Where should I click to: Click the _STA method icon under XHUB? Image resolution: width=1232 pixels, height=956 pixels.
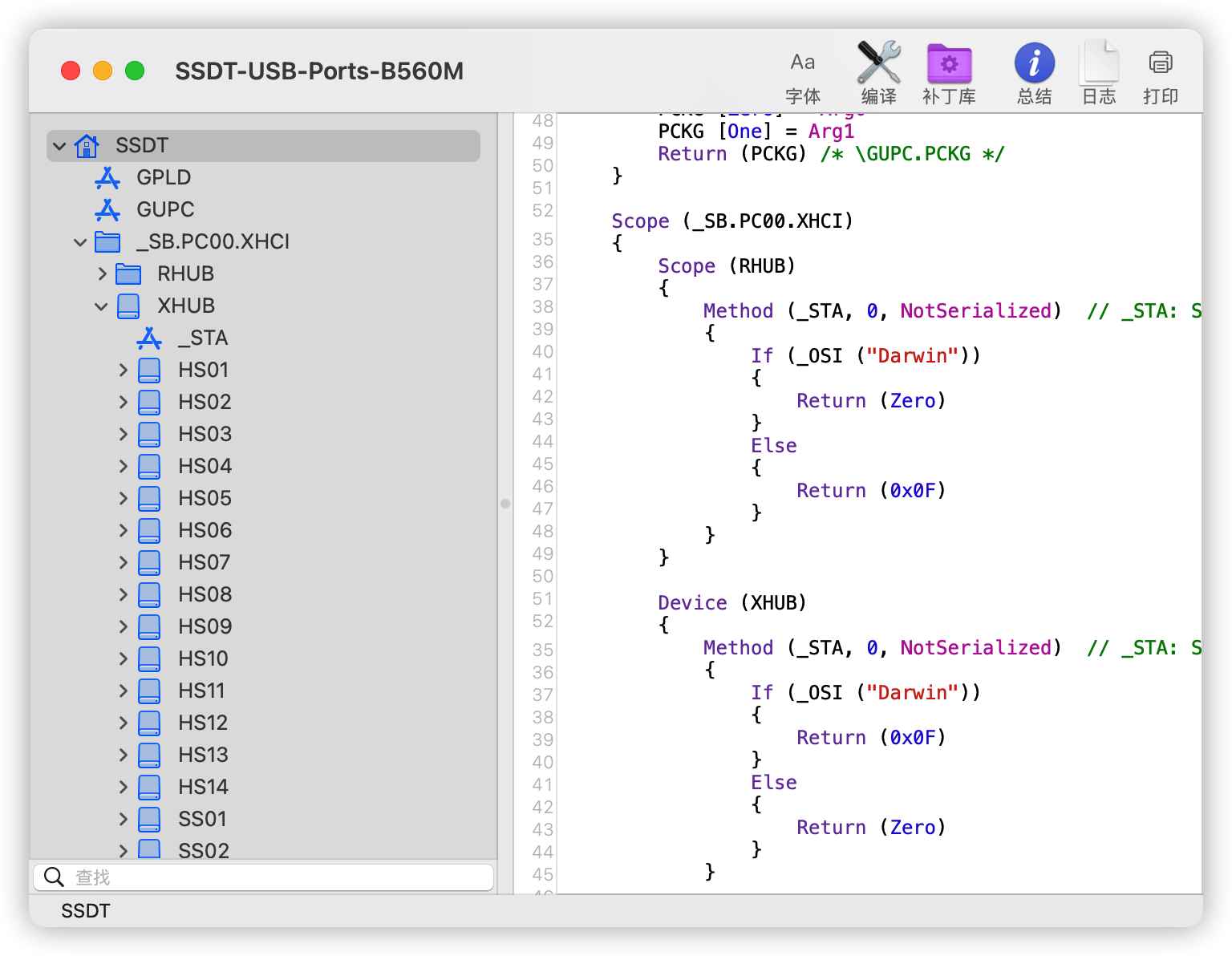149,338
